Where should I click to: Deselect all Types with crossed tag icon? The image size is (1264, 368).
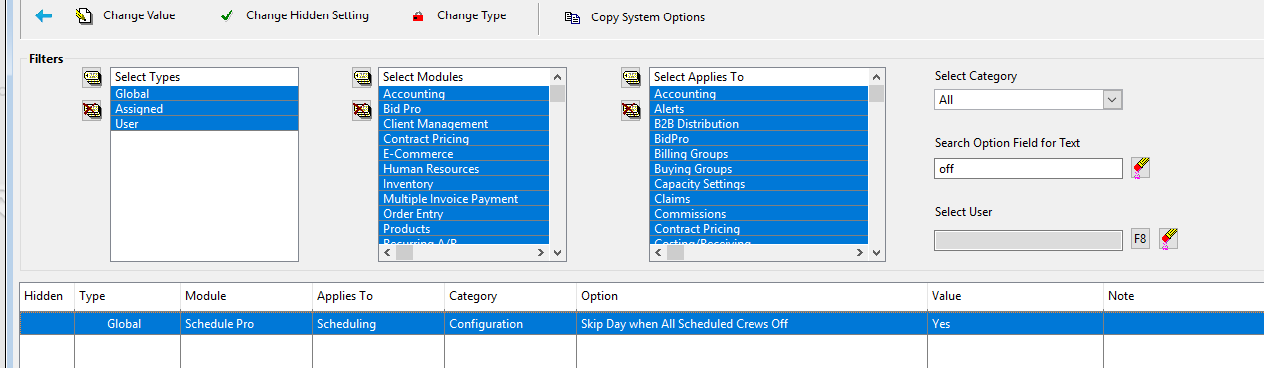click(92, 111)
